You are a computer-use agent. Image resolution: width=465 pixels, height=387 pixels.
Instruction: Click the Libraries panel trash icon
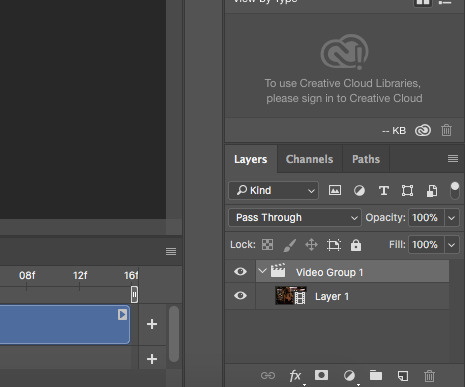click(446, 130)
